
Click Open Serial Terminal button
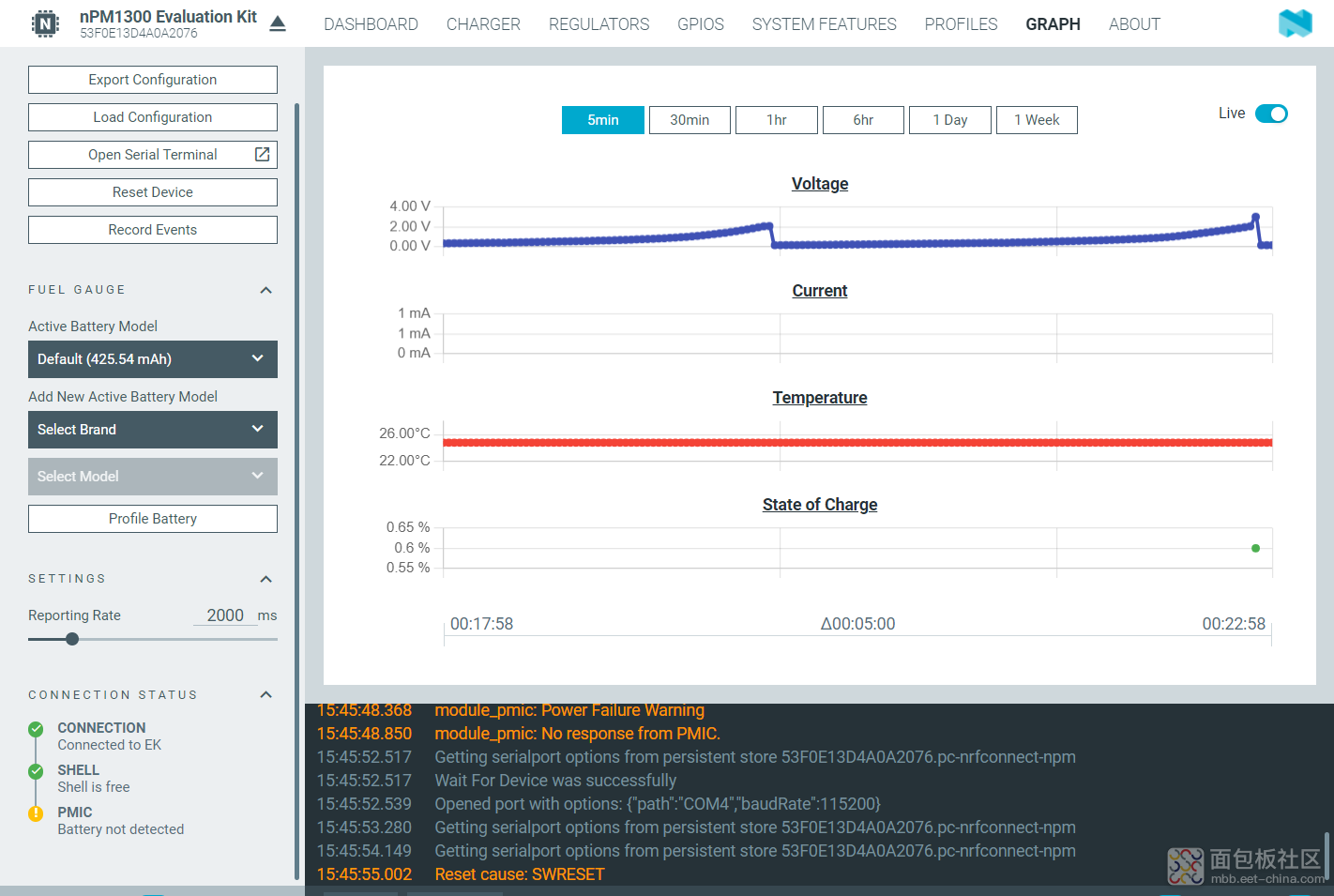point(153,155)
